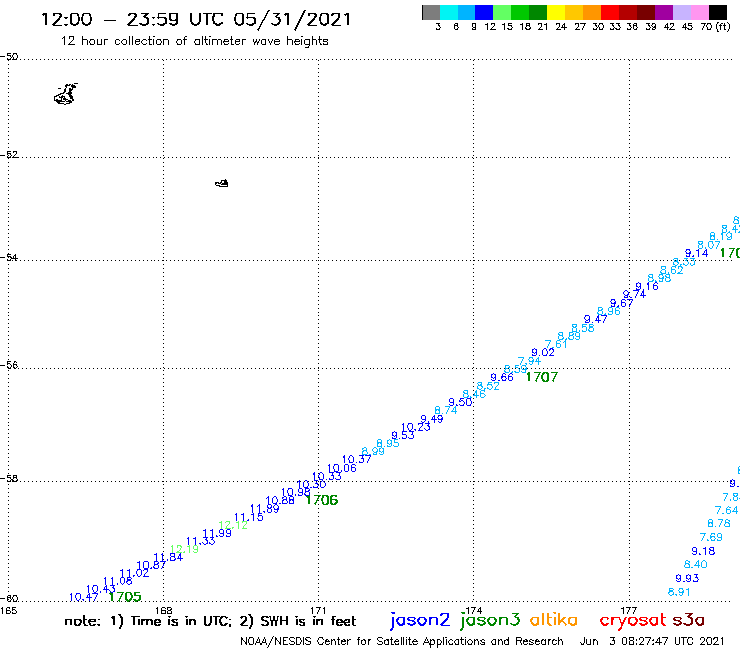This screenshot has width=740, height=650.
Task: Click the wave height value 8.74
Action: tap(446, 410)
